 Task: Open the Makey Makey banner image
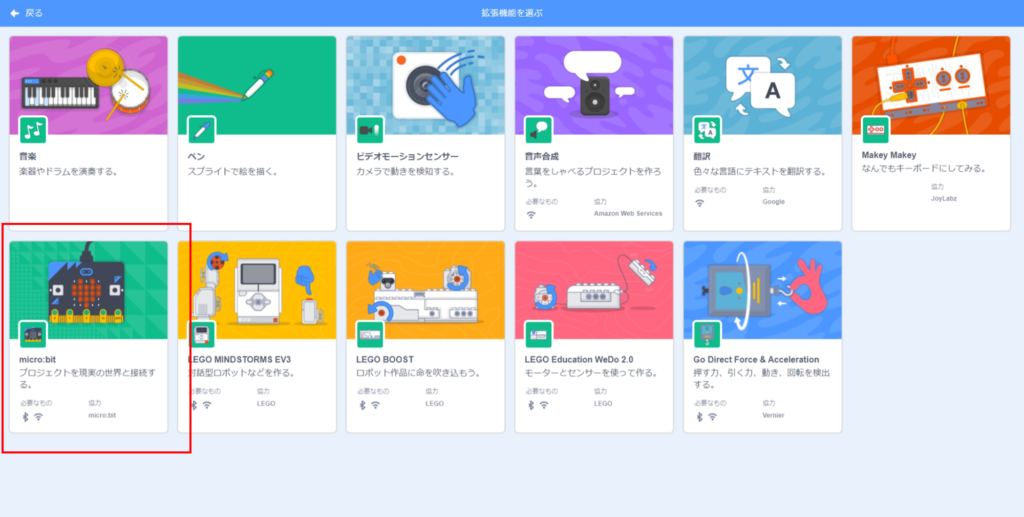pos(931,86)
